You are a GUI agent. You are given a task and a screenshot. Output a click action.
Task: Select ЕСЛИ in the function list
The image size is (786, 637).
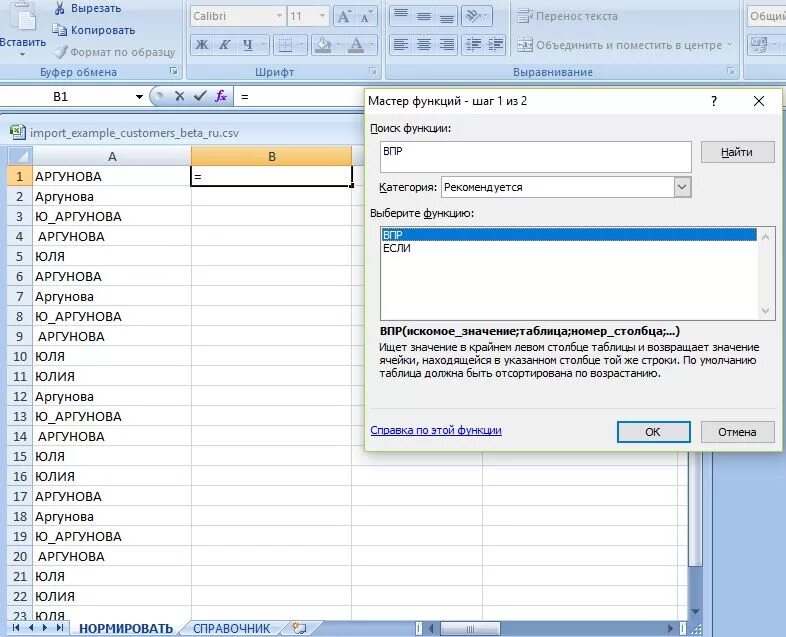568,248
